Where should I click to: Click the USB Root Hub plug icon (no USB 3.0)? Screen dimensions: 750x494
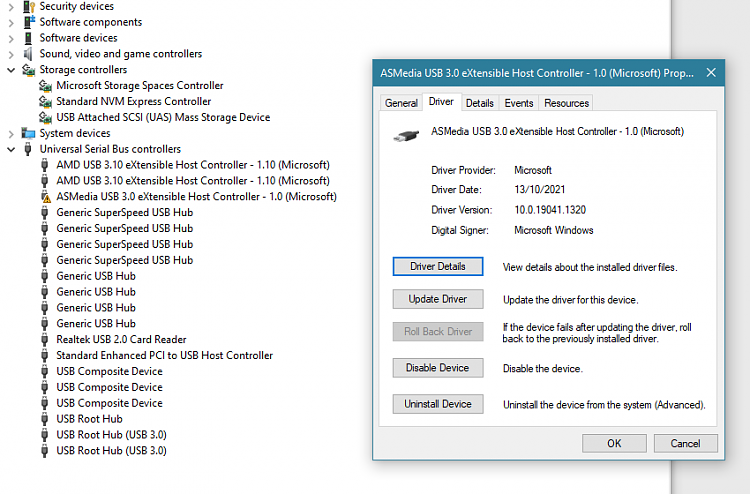44,419
